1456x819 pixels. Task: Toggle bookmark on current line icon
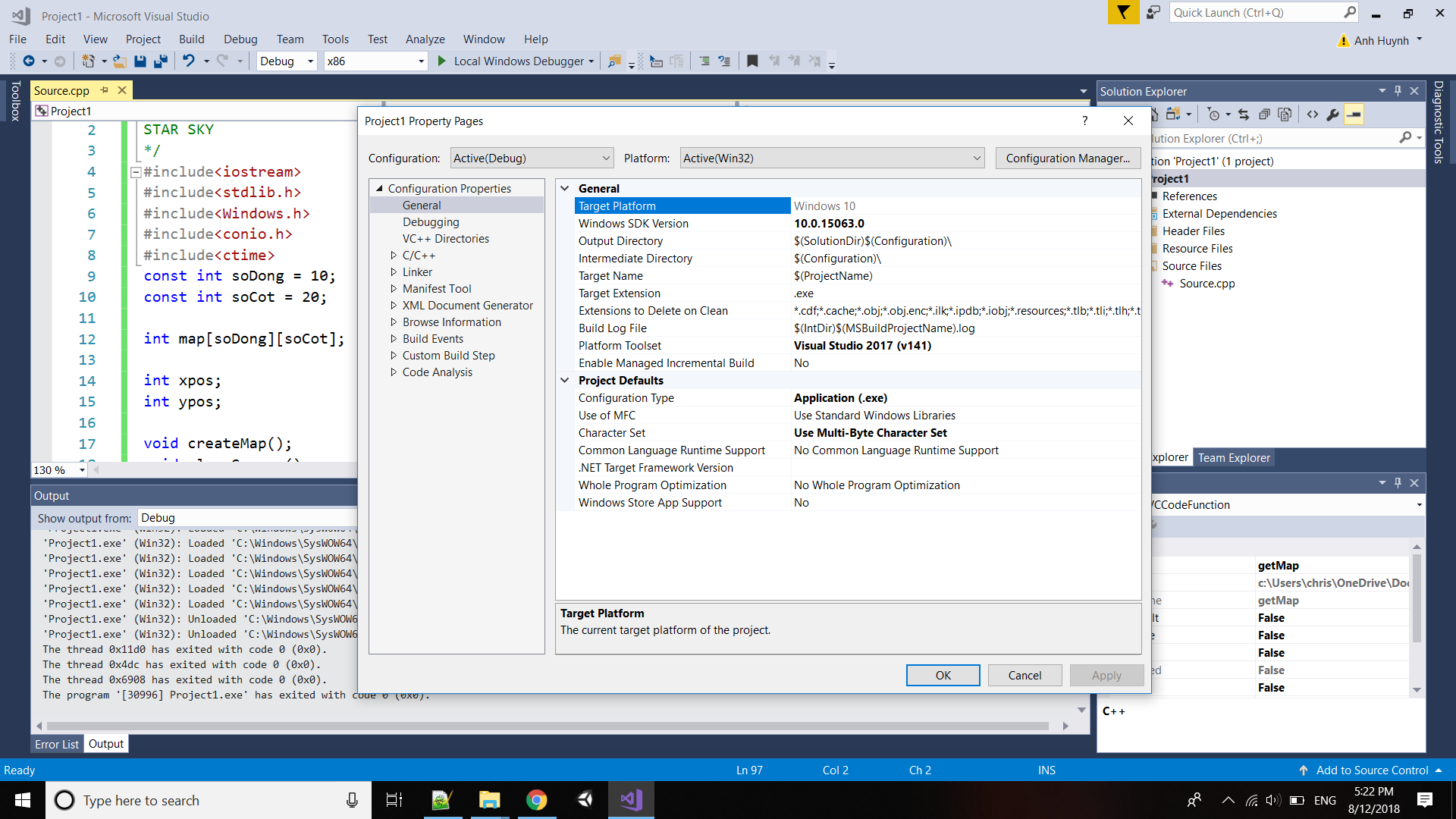tap(752, 61)
